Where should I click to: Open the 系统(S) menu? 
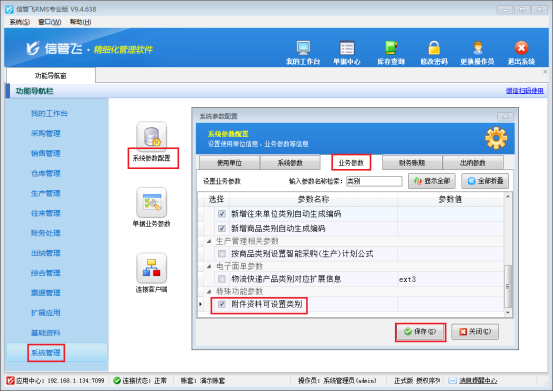point(19,22)
